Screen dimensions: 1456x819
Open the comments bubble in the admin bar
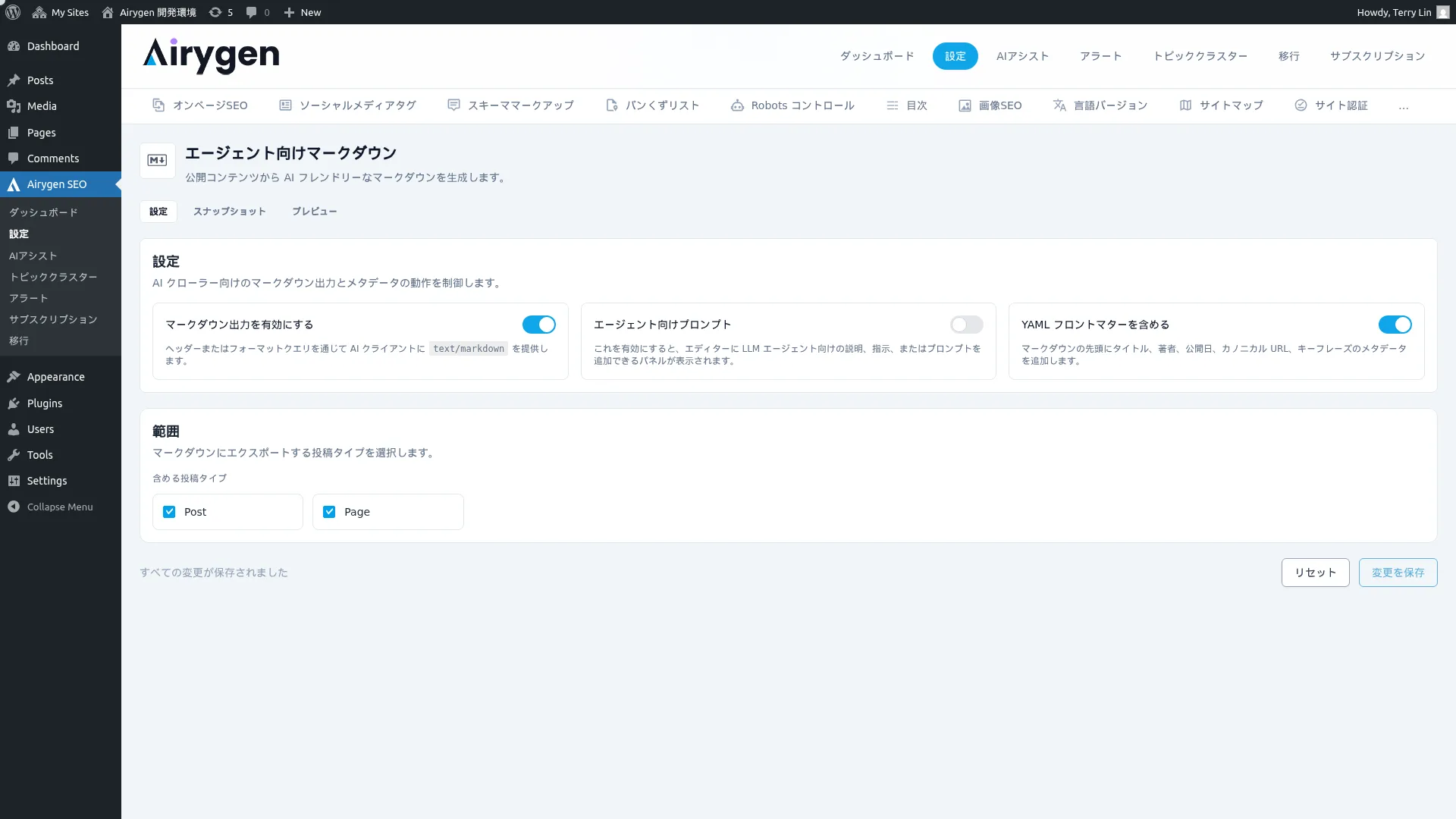[258, 12]
